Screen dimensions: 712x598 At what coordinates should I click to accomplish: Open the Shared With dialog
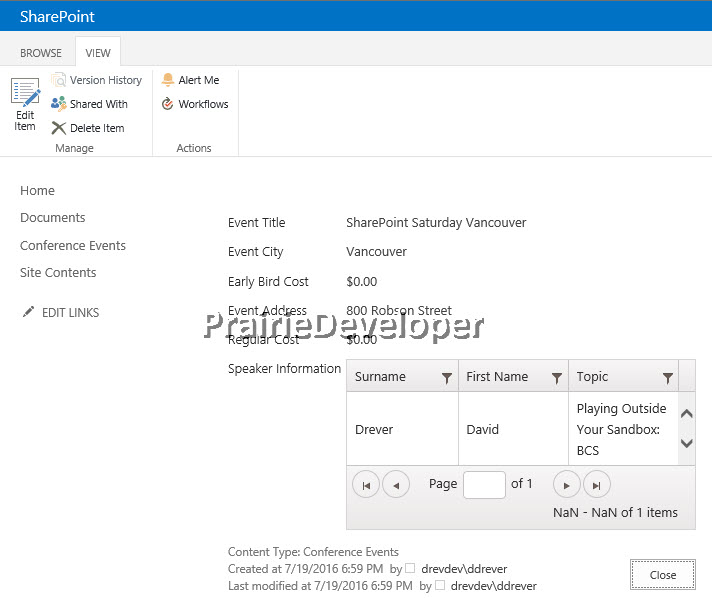(89, 104)
